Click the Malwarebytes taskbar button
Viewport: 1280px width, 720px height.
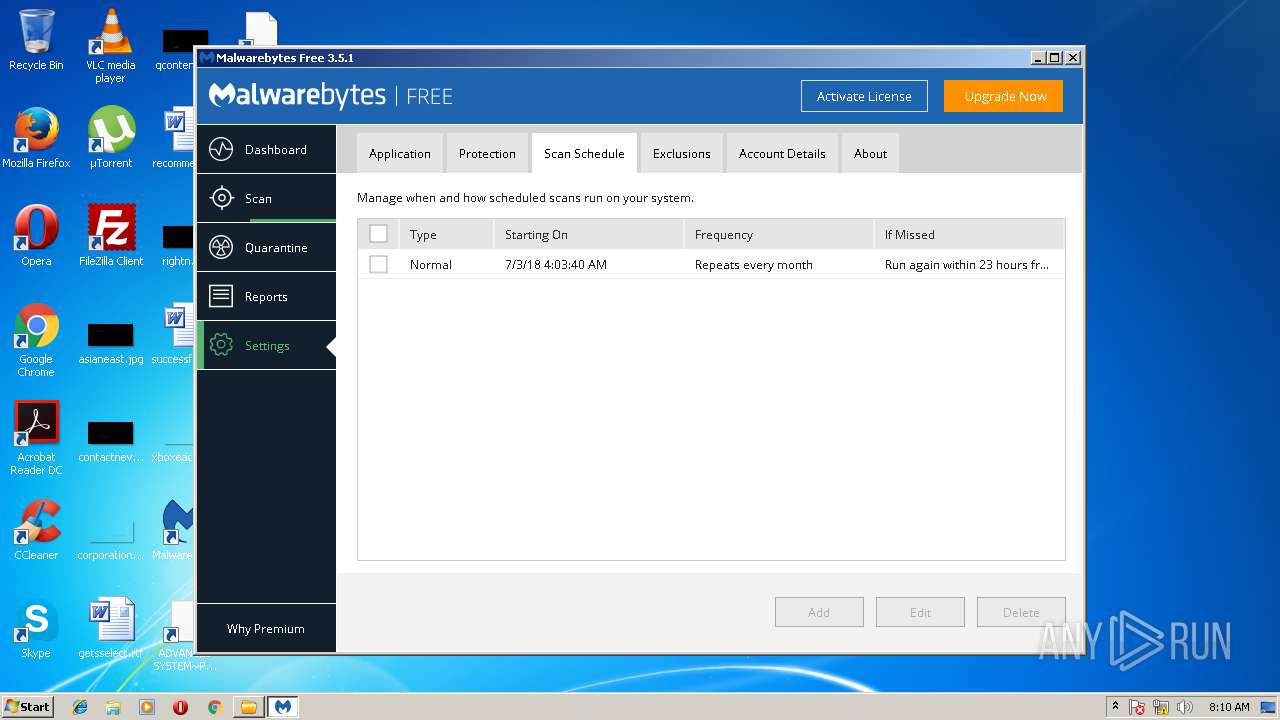click(x=283, y=707)
